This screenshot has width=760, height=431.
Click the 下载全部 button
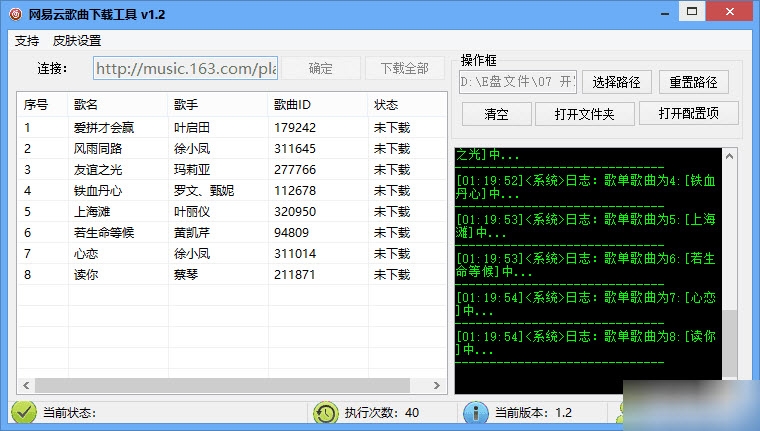(x=404, y=68)
